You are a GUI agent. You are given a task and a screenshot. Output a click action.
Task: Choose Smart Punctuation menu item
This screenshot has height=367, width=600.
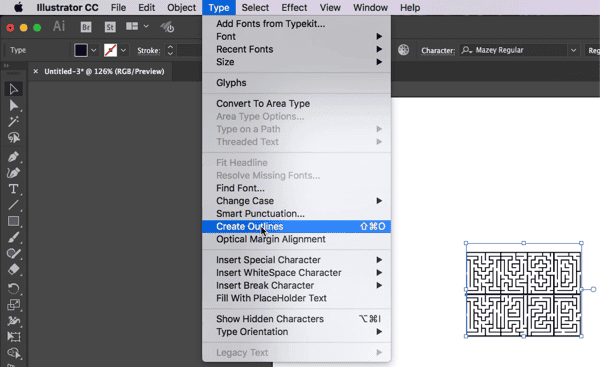click(297, 214)
